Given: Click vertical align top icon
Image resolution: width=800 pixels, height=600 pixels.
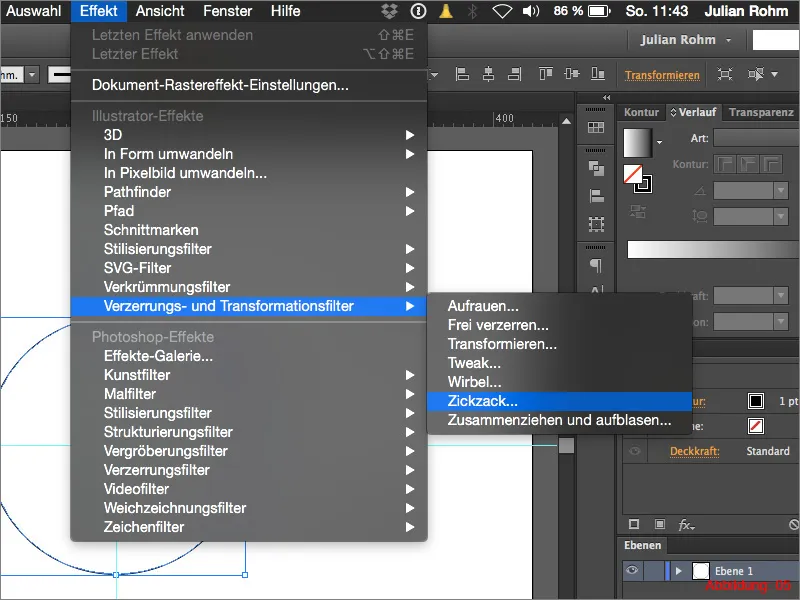Looking at the screenshot, I should [x=546, y=74].
